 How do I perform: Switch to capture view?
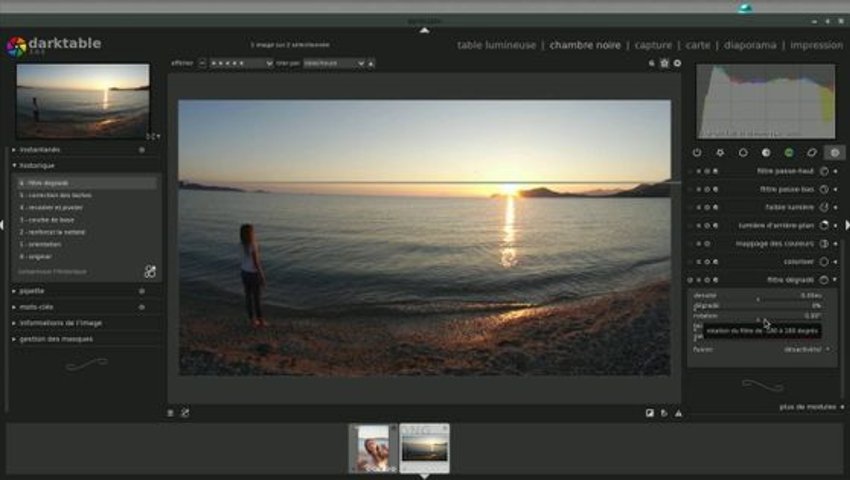(x=653, y=45)
